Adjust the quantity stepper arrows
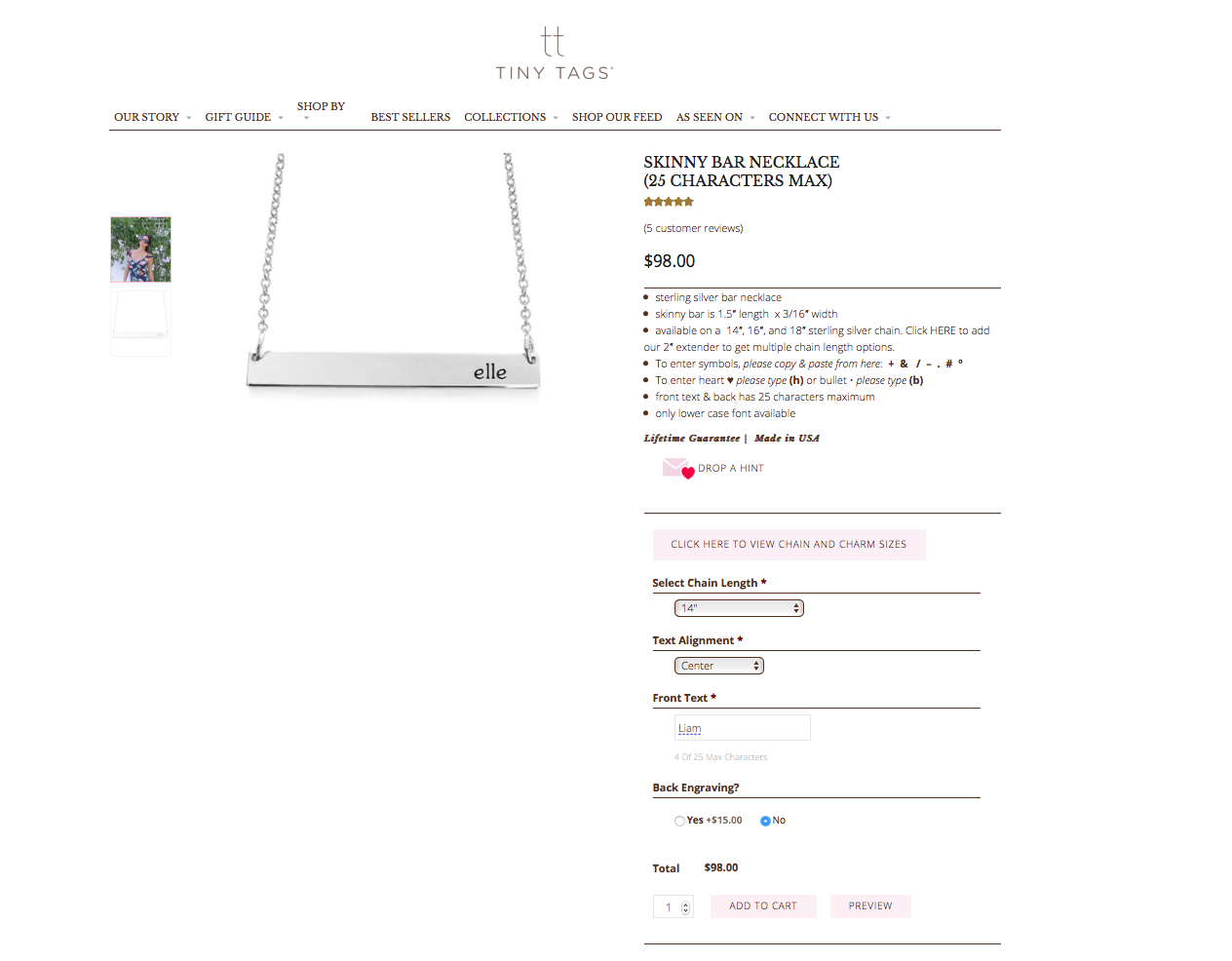This screenshot has width=1232, height=961. point(686,907)
